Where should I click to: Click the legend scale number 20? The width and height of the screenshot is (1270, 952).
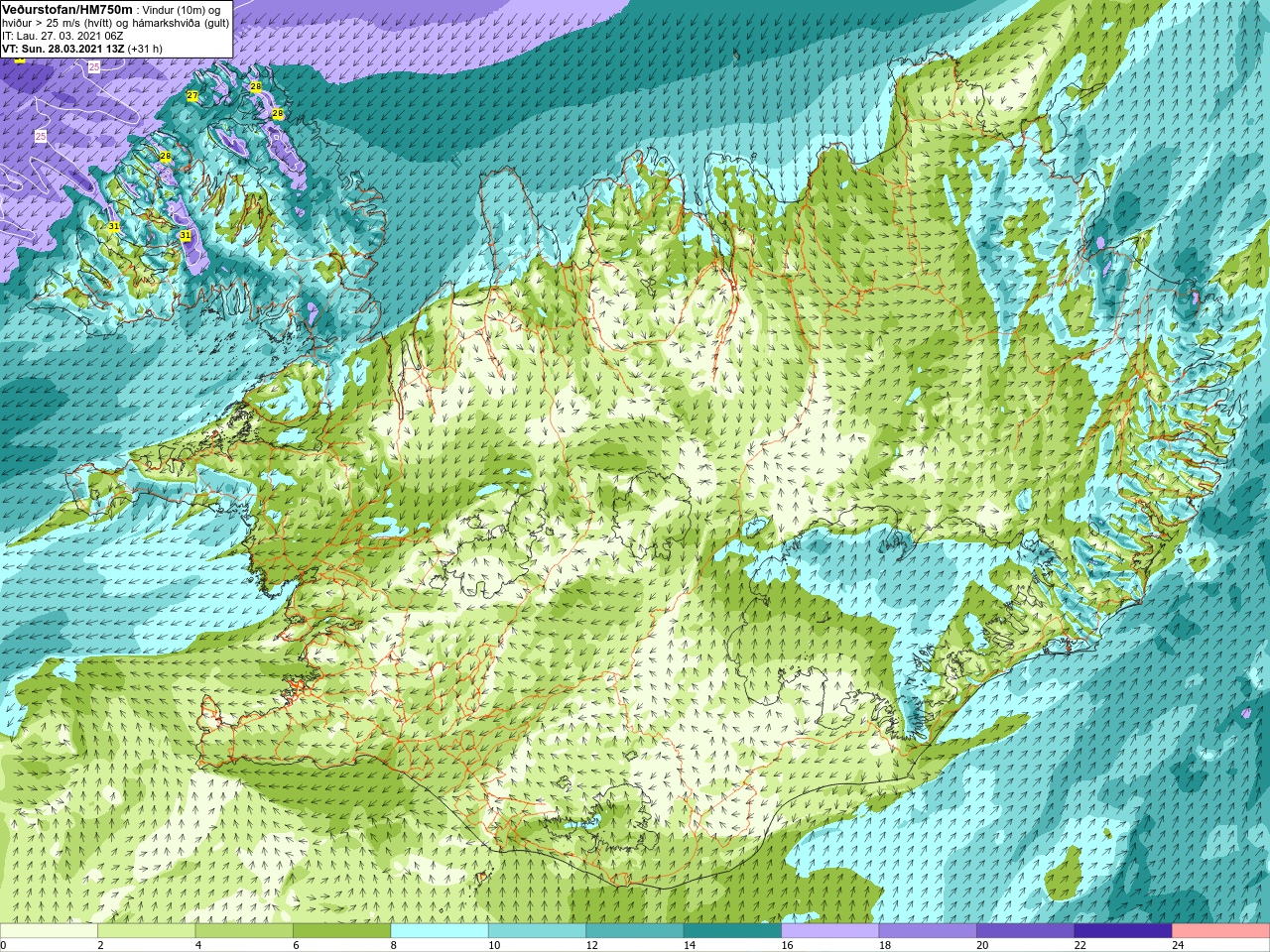(x=982, y=945)
